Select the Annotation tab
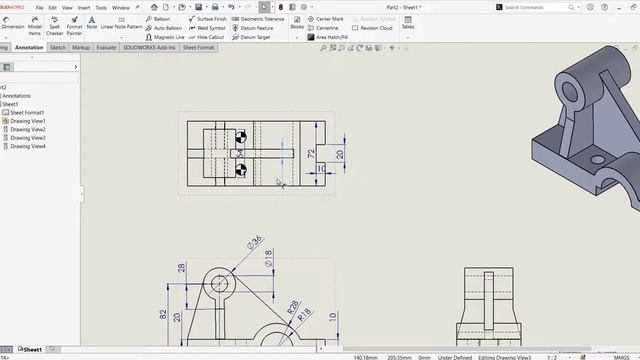The height and width of the screenshot is (360, 640). [x=29, y=47]
